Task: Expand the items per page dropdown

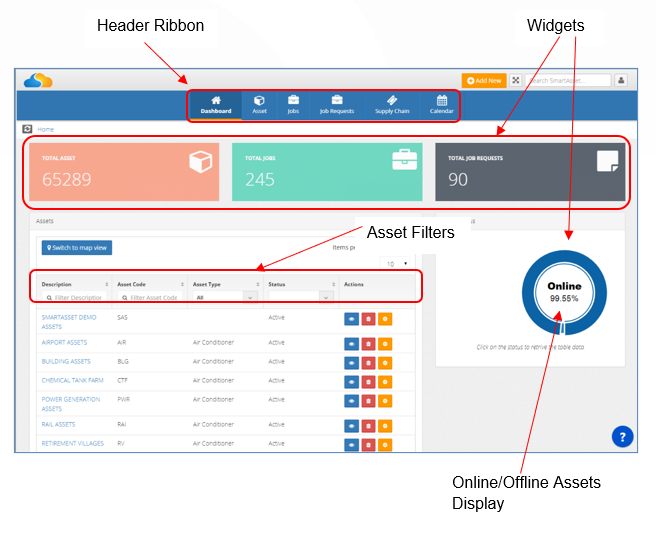Action: coord(396,264)
